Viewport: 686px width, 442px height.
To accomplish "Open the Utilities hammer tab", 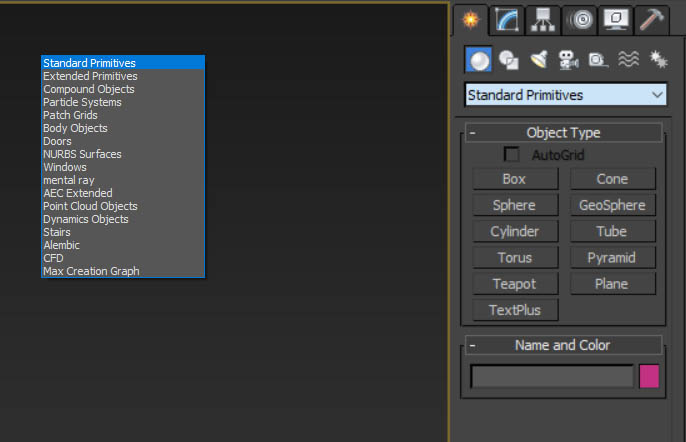I will coord(652,20).
